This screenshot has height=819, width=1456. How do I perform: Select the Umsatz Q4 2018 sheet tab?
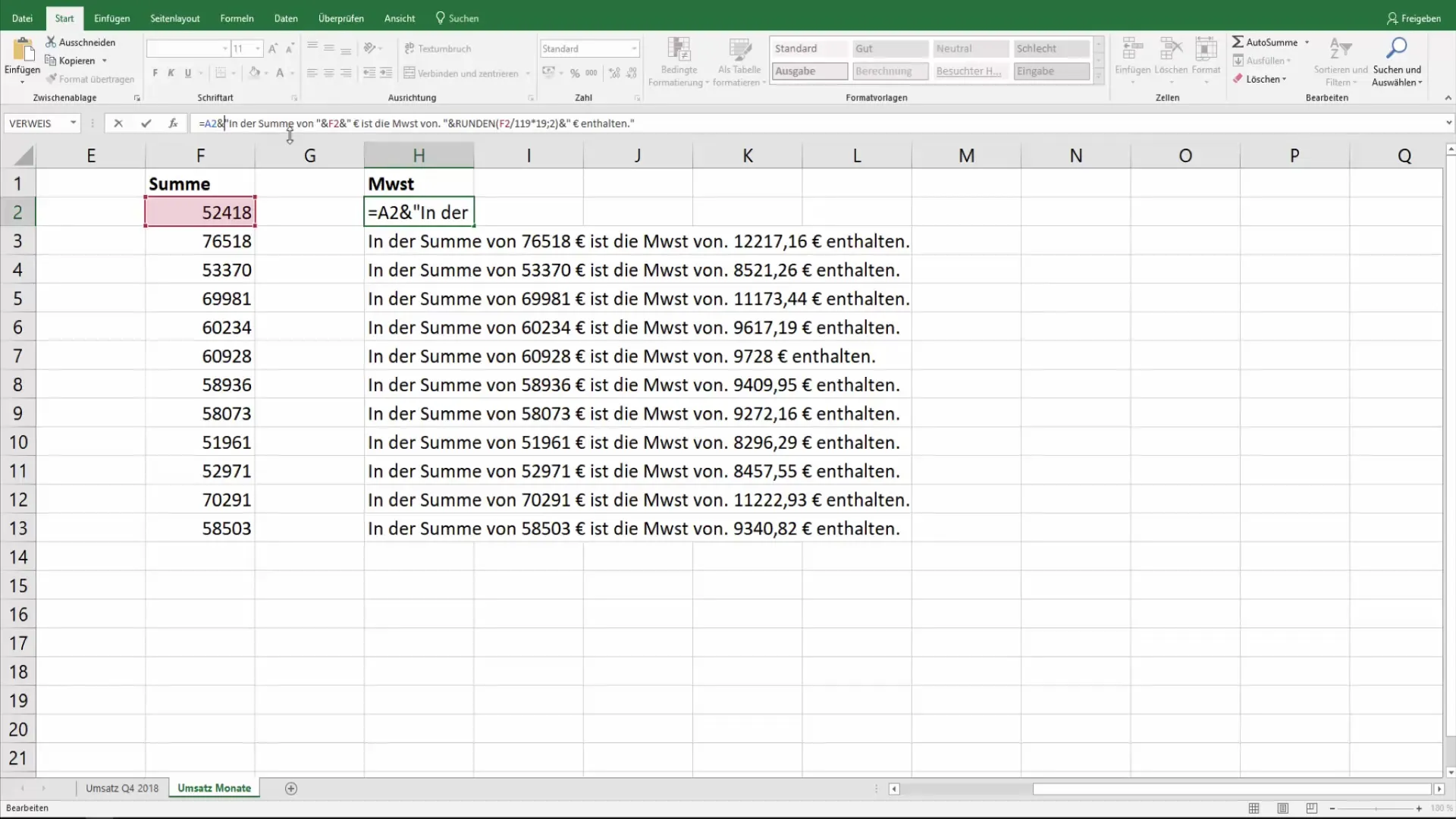coord(122,789)
